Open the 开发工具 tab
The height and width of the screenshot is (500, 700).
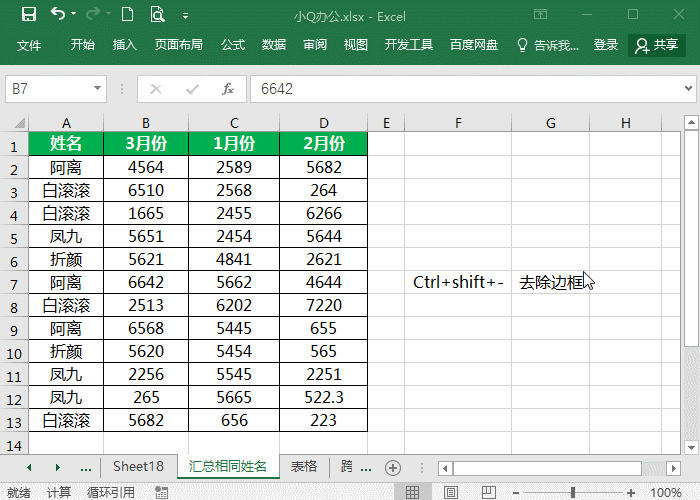(x=409, y=45)
